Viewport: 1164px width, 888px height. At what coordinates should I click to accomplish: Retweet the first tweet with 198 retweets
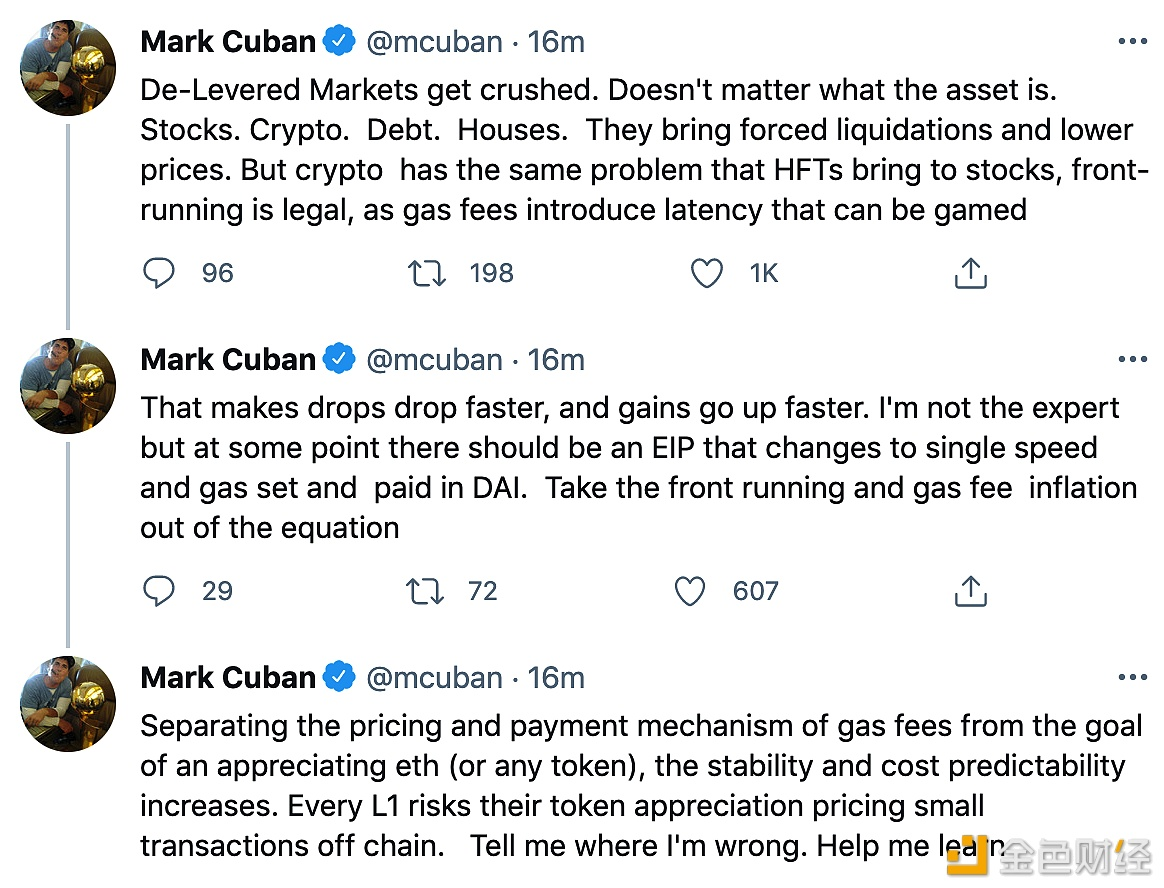[x=427, y=273]
